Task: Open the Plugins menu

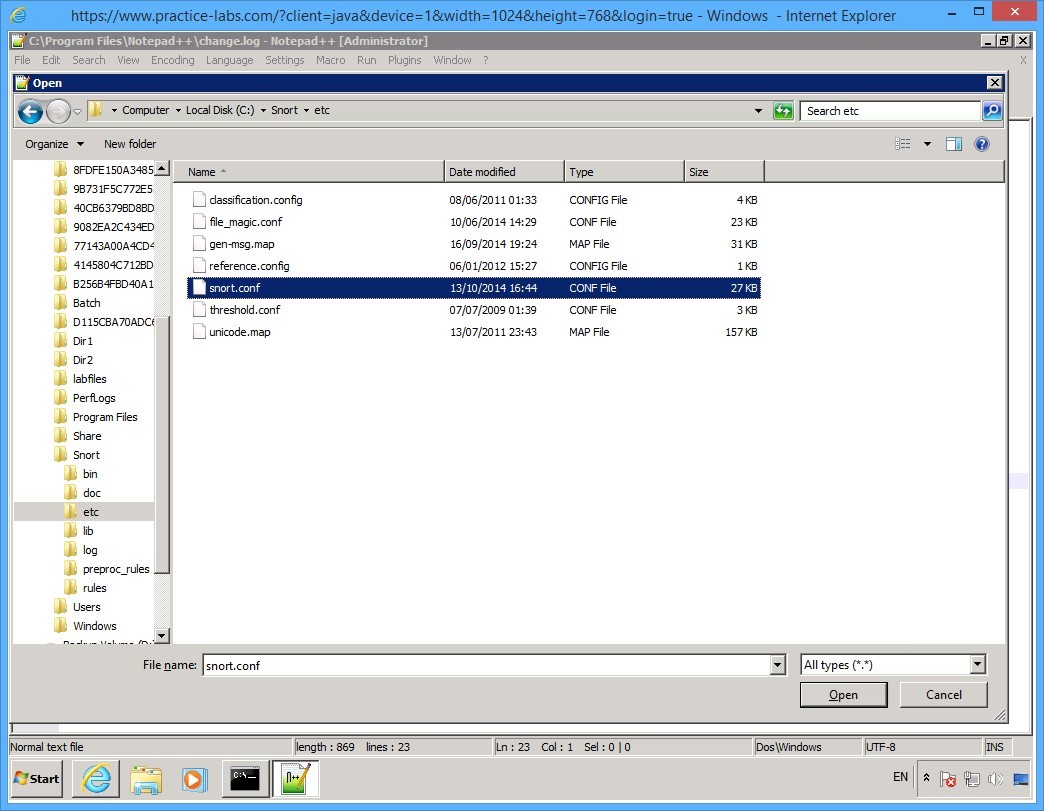Action: (x=404, y=60)
